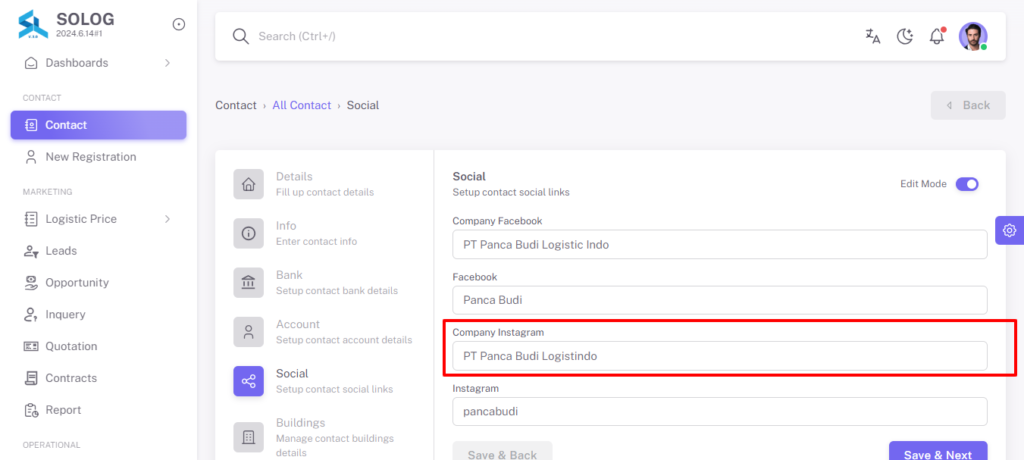Click the Back button
1024x460 pixels.
coord(968,105)
